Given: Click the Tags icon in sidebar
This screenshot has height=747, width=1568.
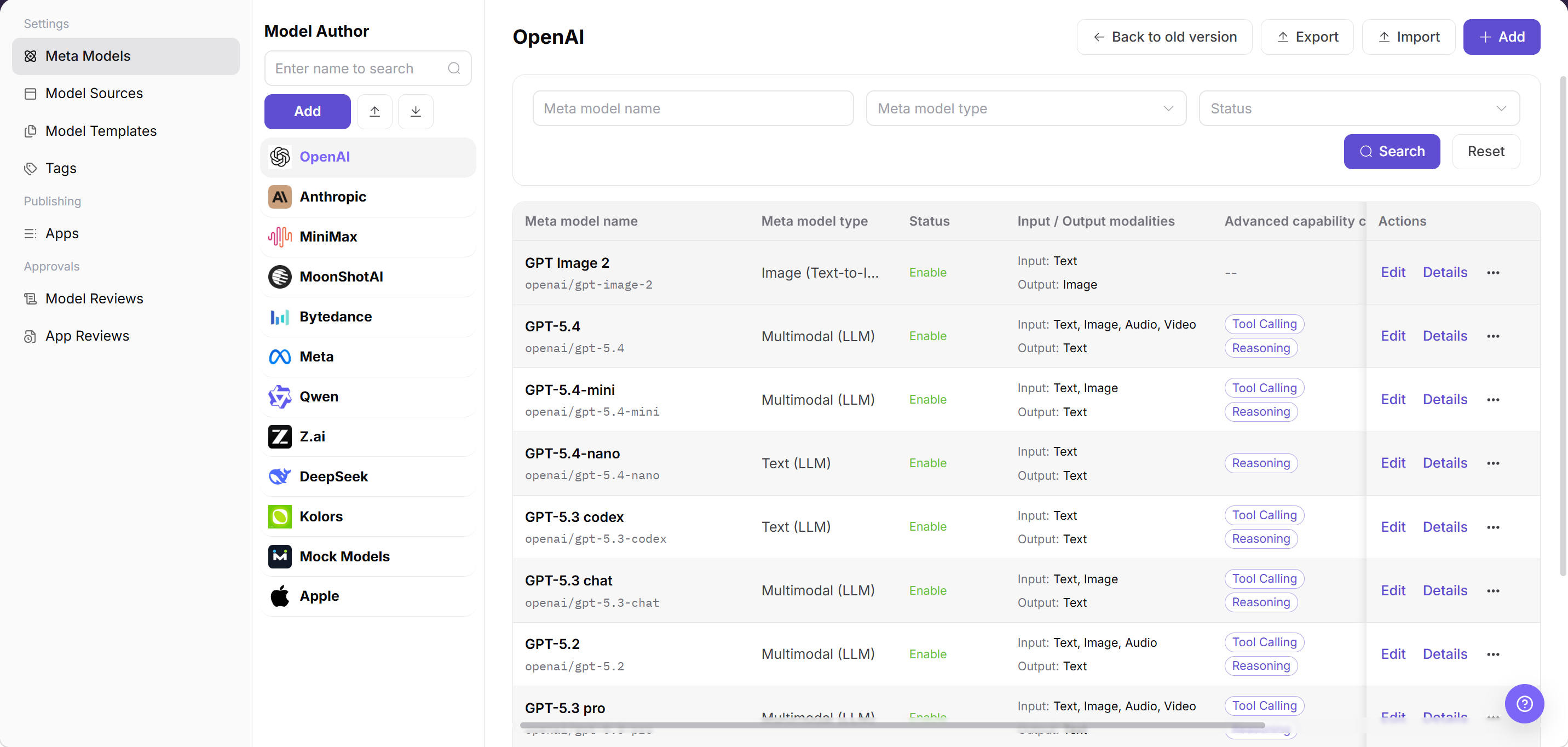Looking at the screenshot, I should point(31,169).
